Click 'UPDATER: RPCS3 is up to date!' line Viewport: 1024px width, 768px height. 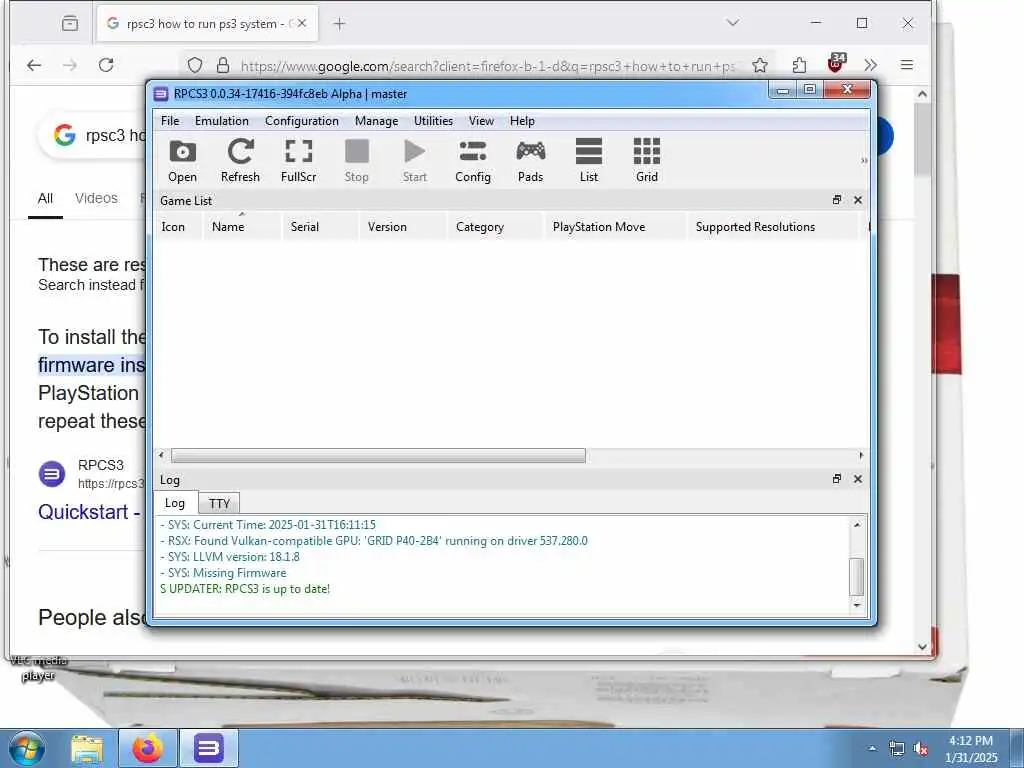pyautogui.click(x=245, y=589)
